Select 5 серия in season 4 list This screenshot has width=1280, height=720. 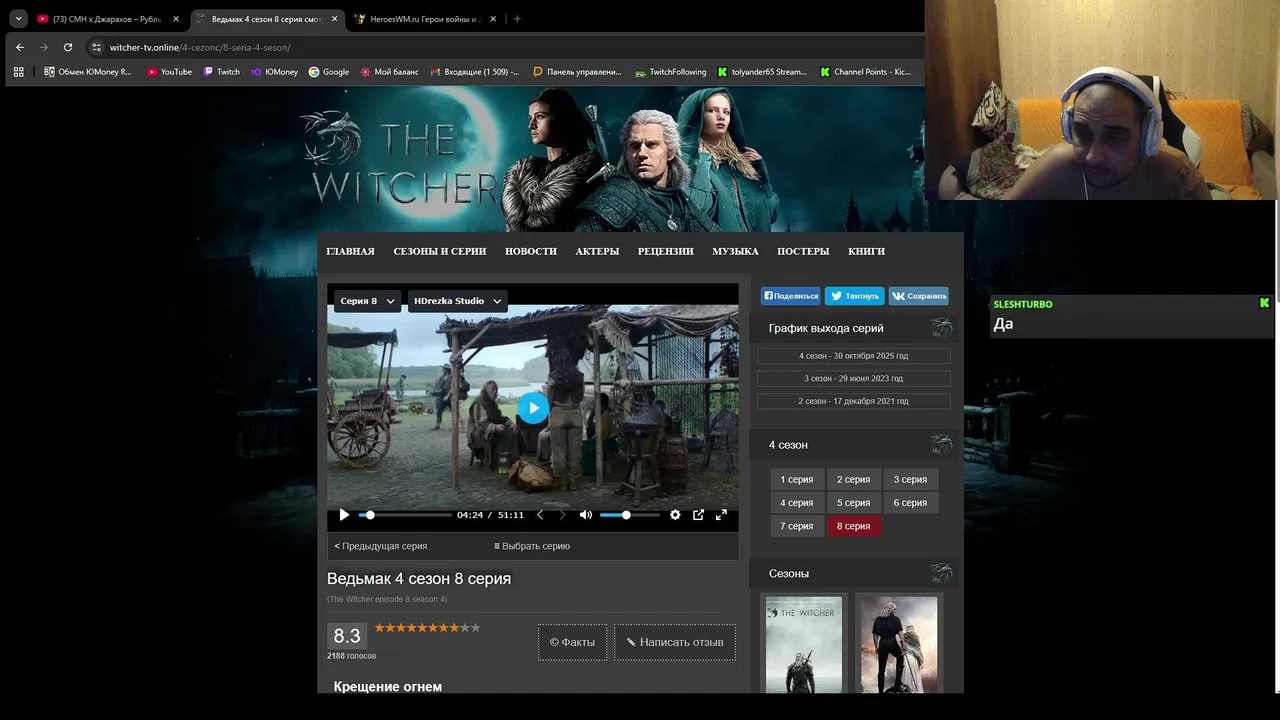[854, 503]
